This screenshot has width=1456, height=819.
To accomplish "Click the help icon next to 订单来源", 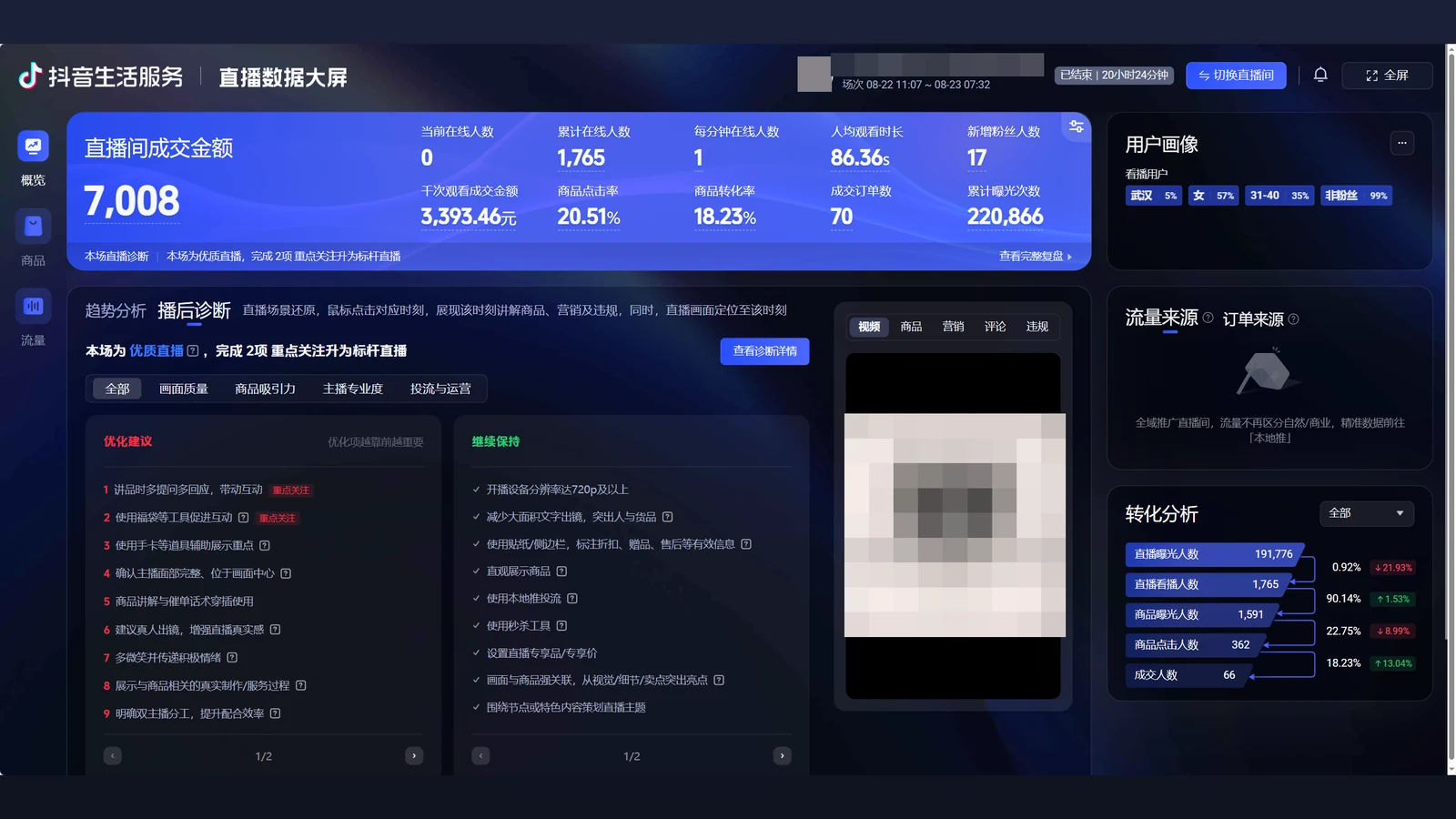I will (1294, 319).
